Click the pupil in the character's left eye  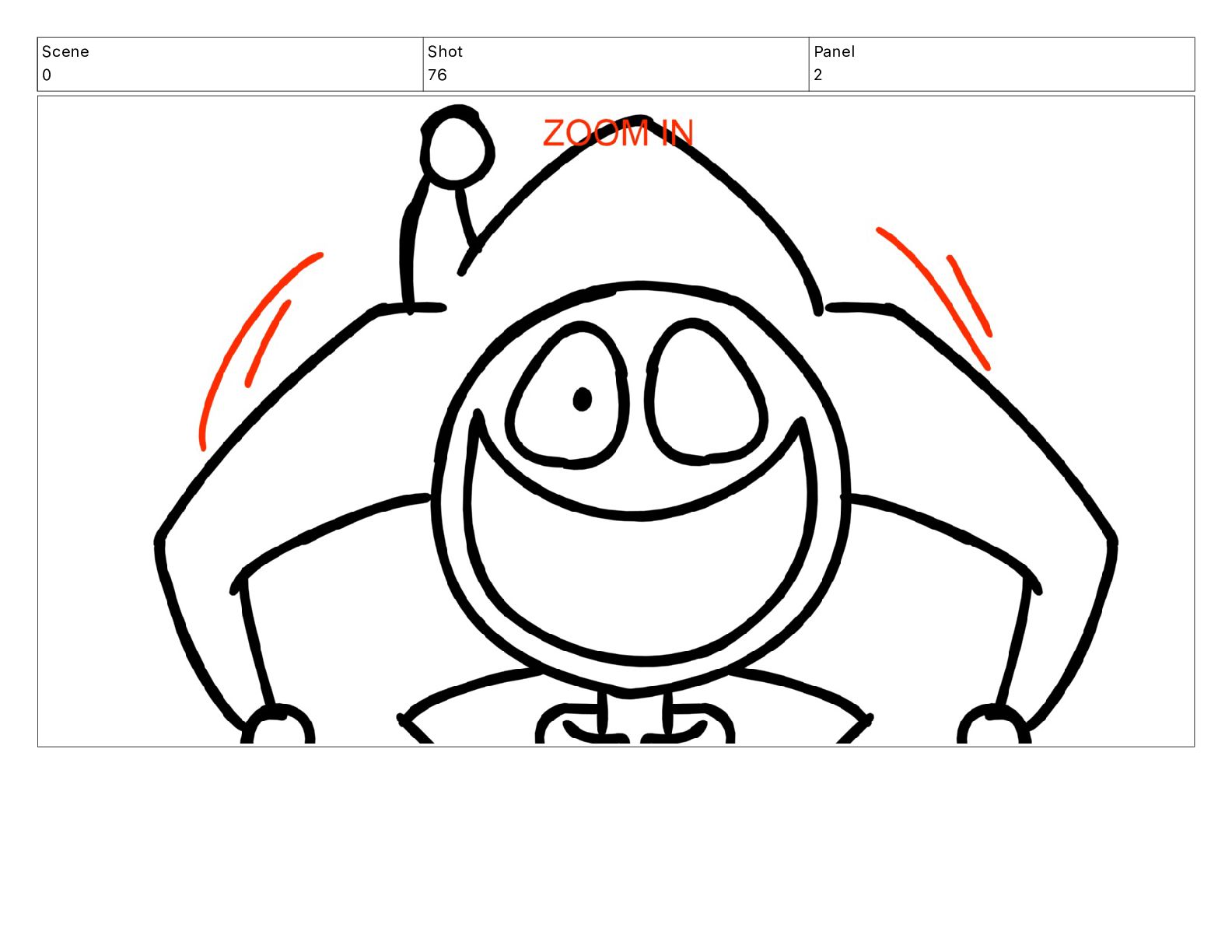coord(582,399)
